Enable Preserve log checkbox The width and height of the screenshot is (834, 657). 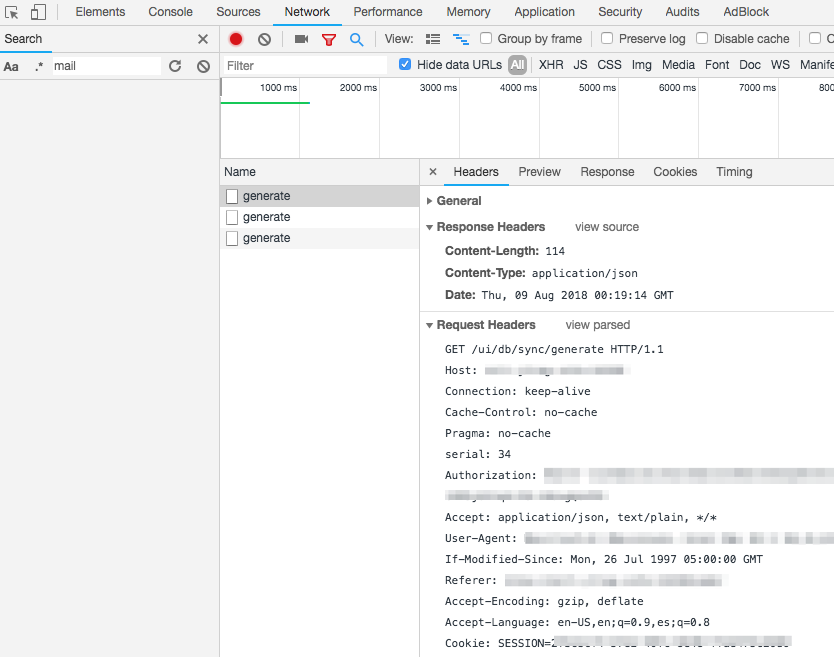[x=607, y=38]
